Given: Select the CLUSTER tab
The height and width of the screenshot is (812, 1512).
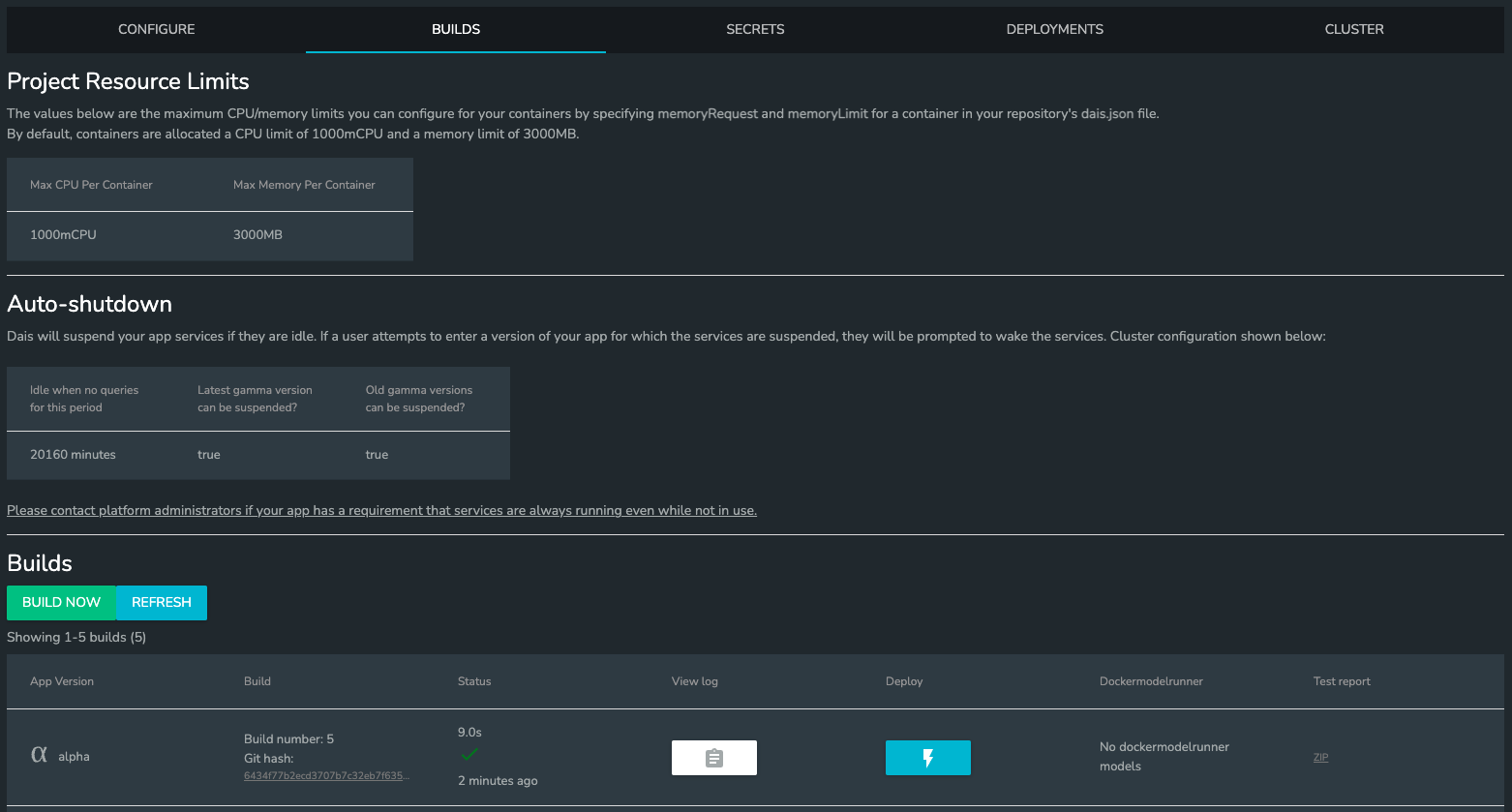Looking at the screenshot, I should 1354,29.
